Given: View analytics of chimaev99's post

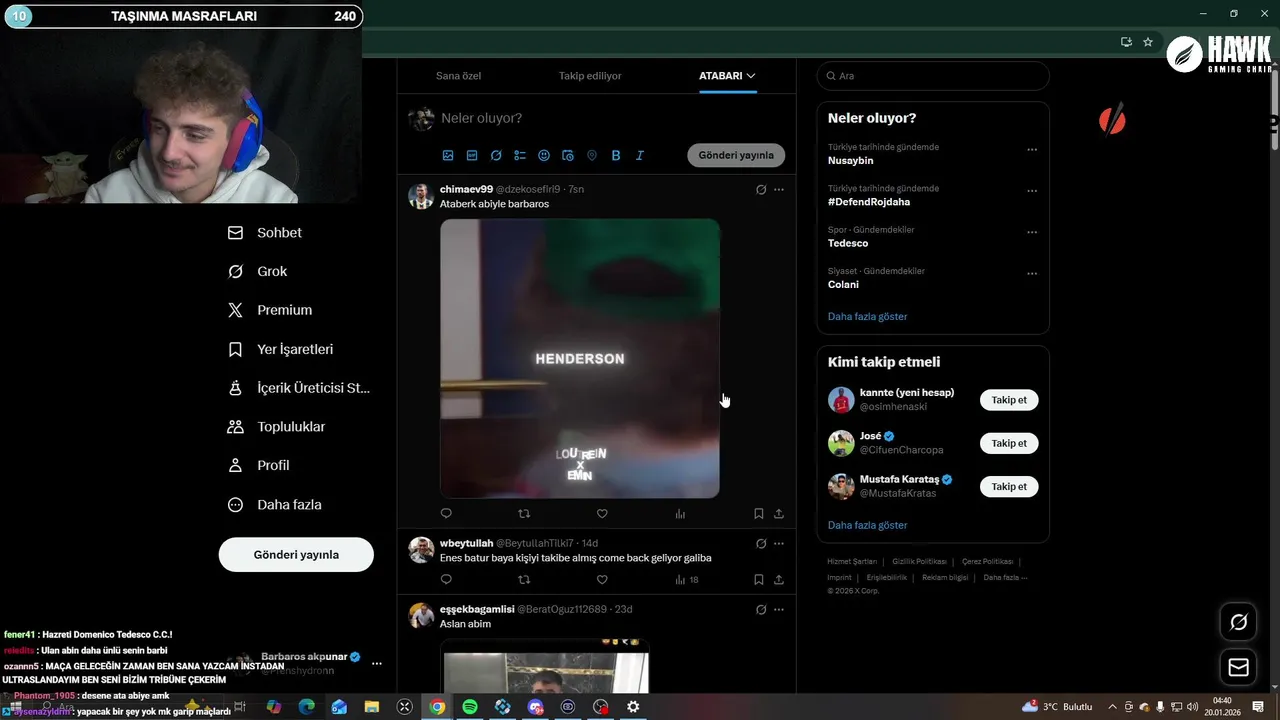Looking at the screenshot, I should click(x=680, y=514).
